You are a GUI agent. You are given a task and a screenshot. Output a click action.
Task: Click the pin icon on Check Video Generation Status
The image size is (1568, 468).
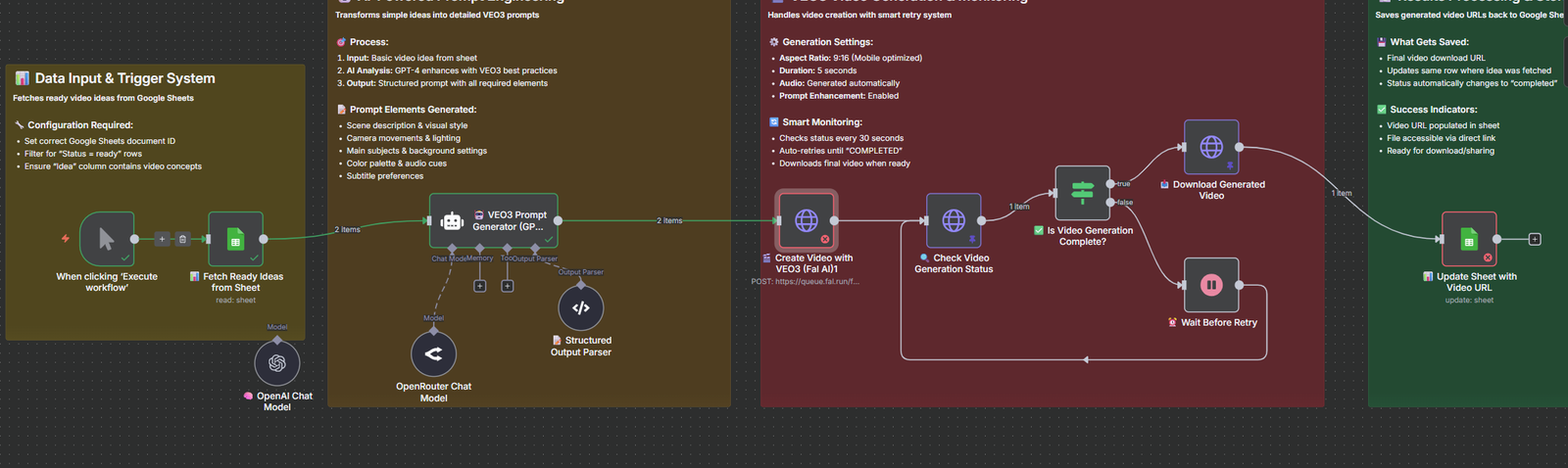point(972,239)
